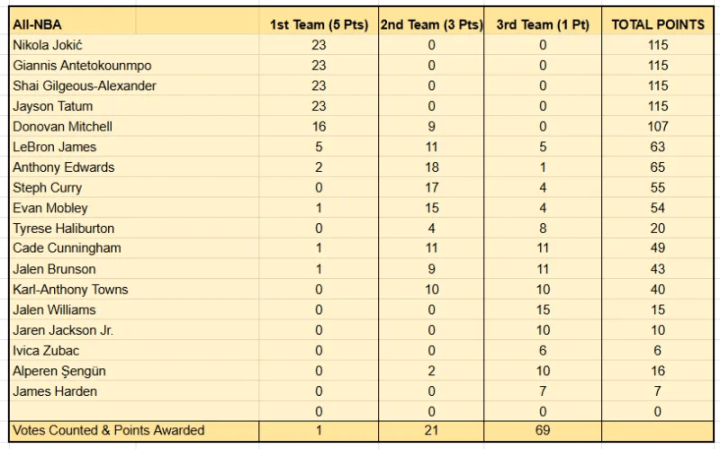Select Giannis Antetokounmpo's total points cell
The image size is (720, 449).
point(658,65)
